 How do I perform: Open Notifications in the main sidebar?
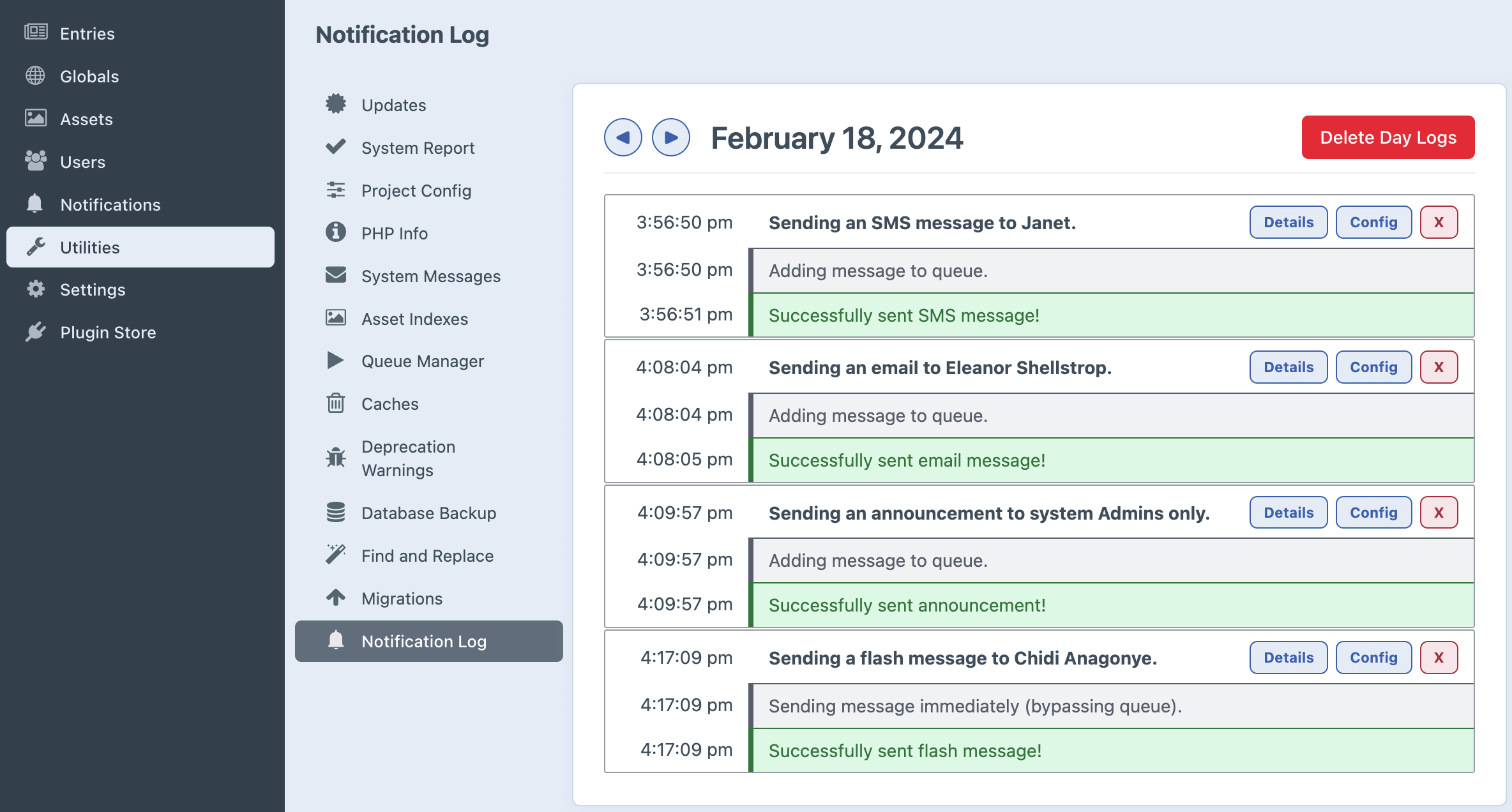point(110,204)
